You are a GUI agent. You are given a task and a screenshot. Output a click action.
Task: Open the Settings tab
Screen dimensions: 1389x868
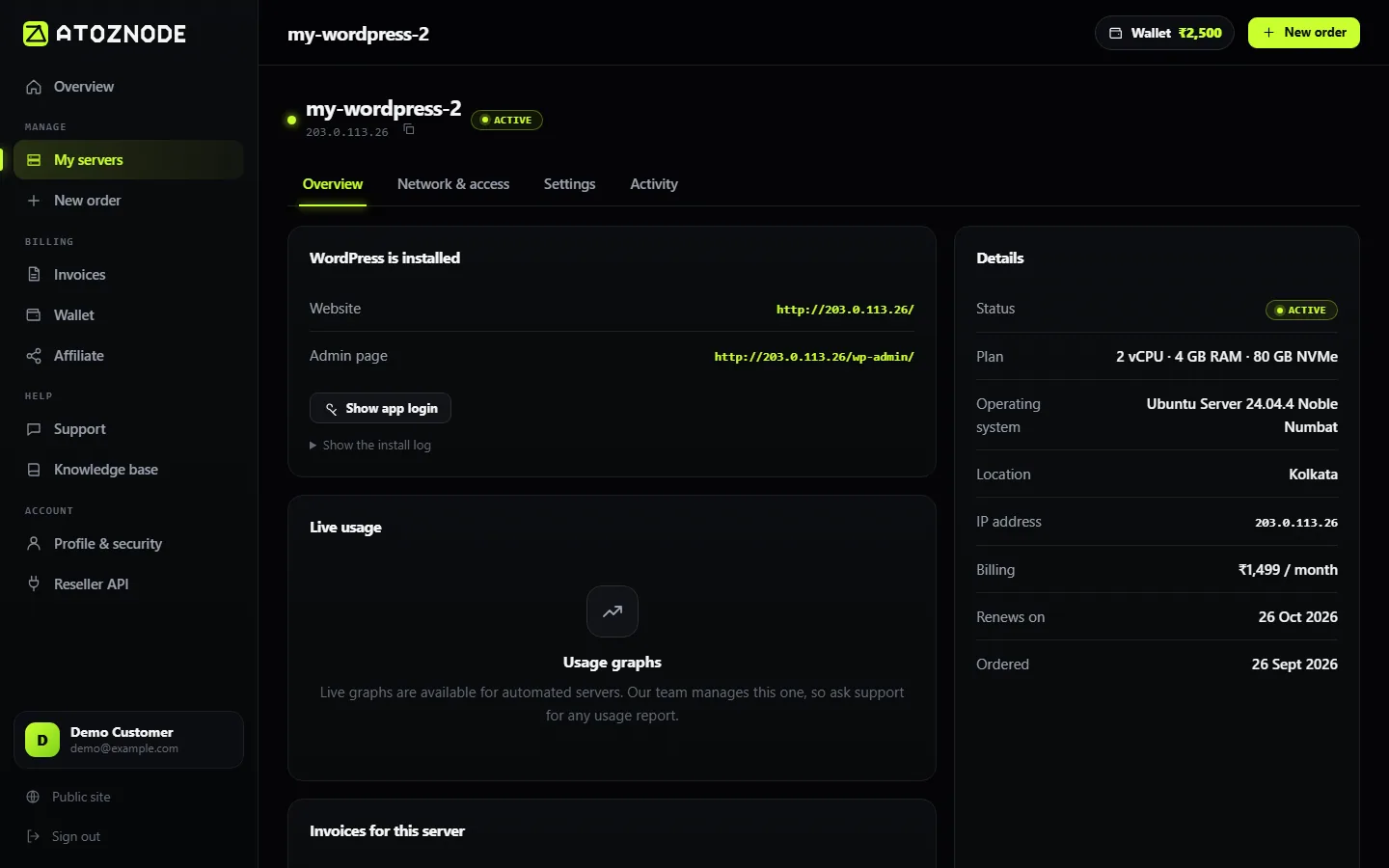pos(569,184)
